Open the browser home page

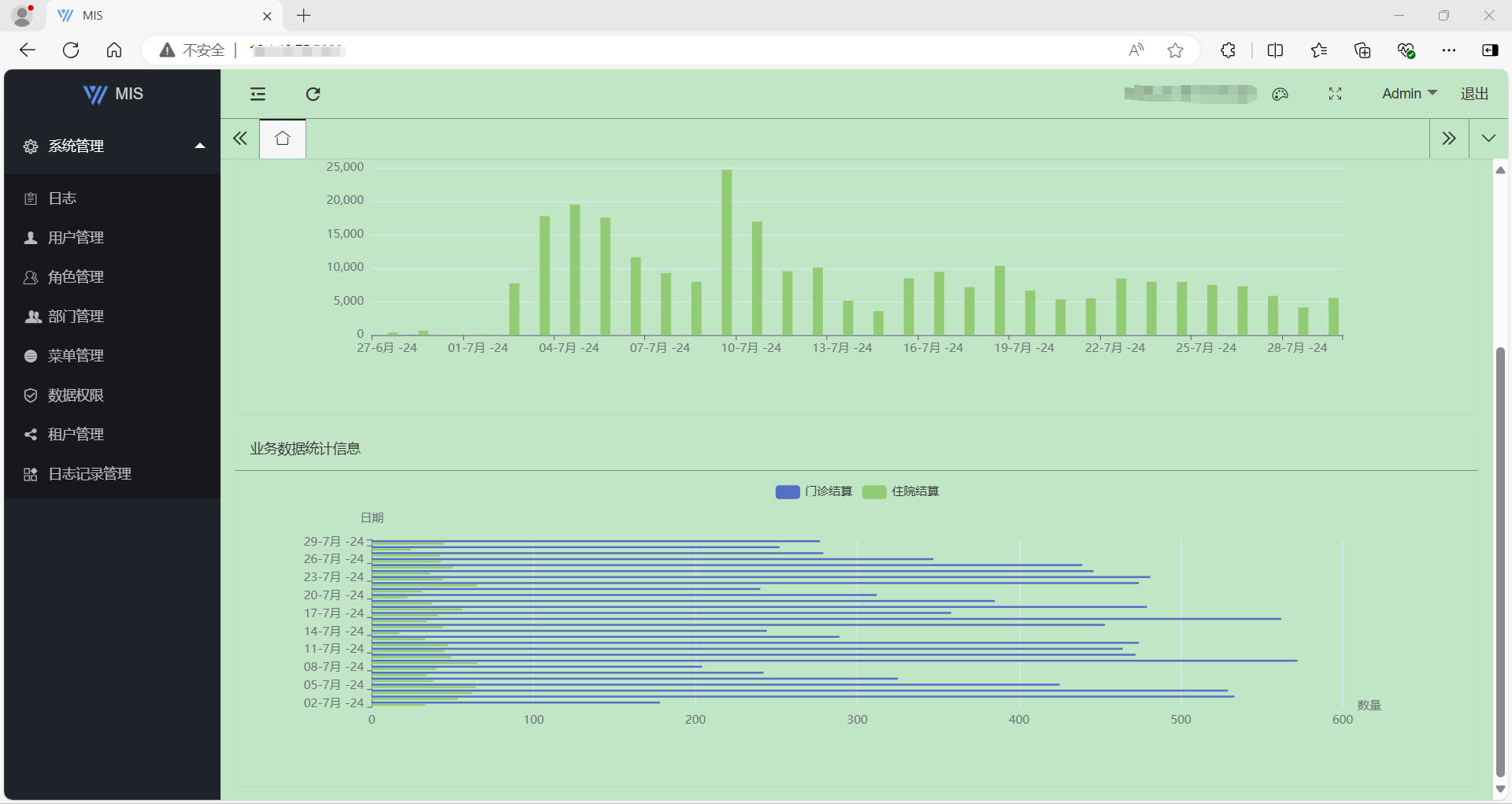tap(114, 50)
